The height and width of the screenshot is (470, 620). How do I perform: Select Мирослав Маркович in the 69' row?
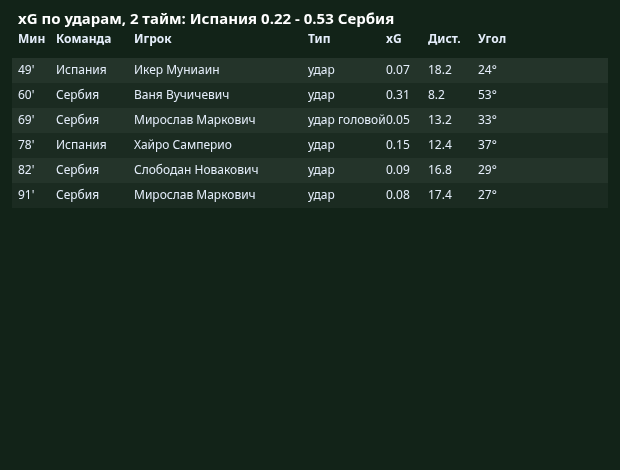(x=195, y=120)
